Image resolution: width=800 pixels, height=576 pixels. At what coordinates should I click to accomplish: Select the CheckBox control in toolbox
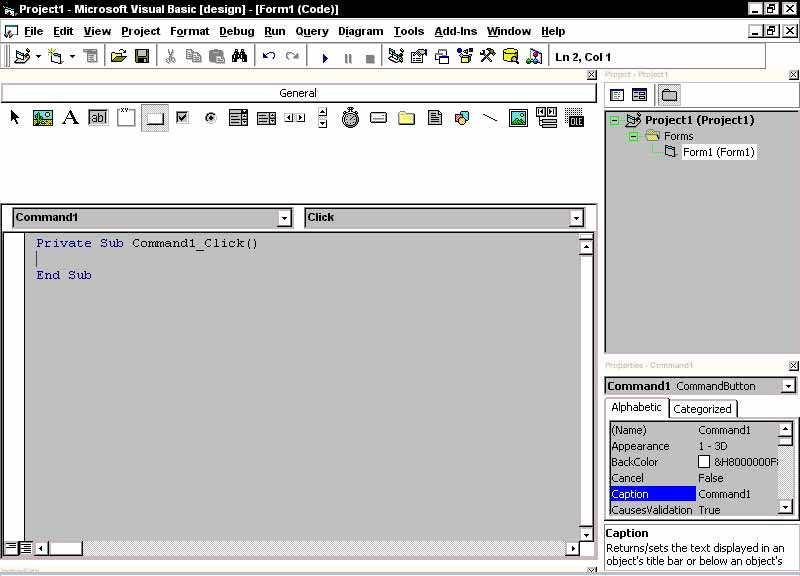(182, 118)
